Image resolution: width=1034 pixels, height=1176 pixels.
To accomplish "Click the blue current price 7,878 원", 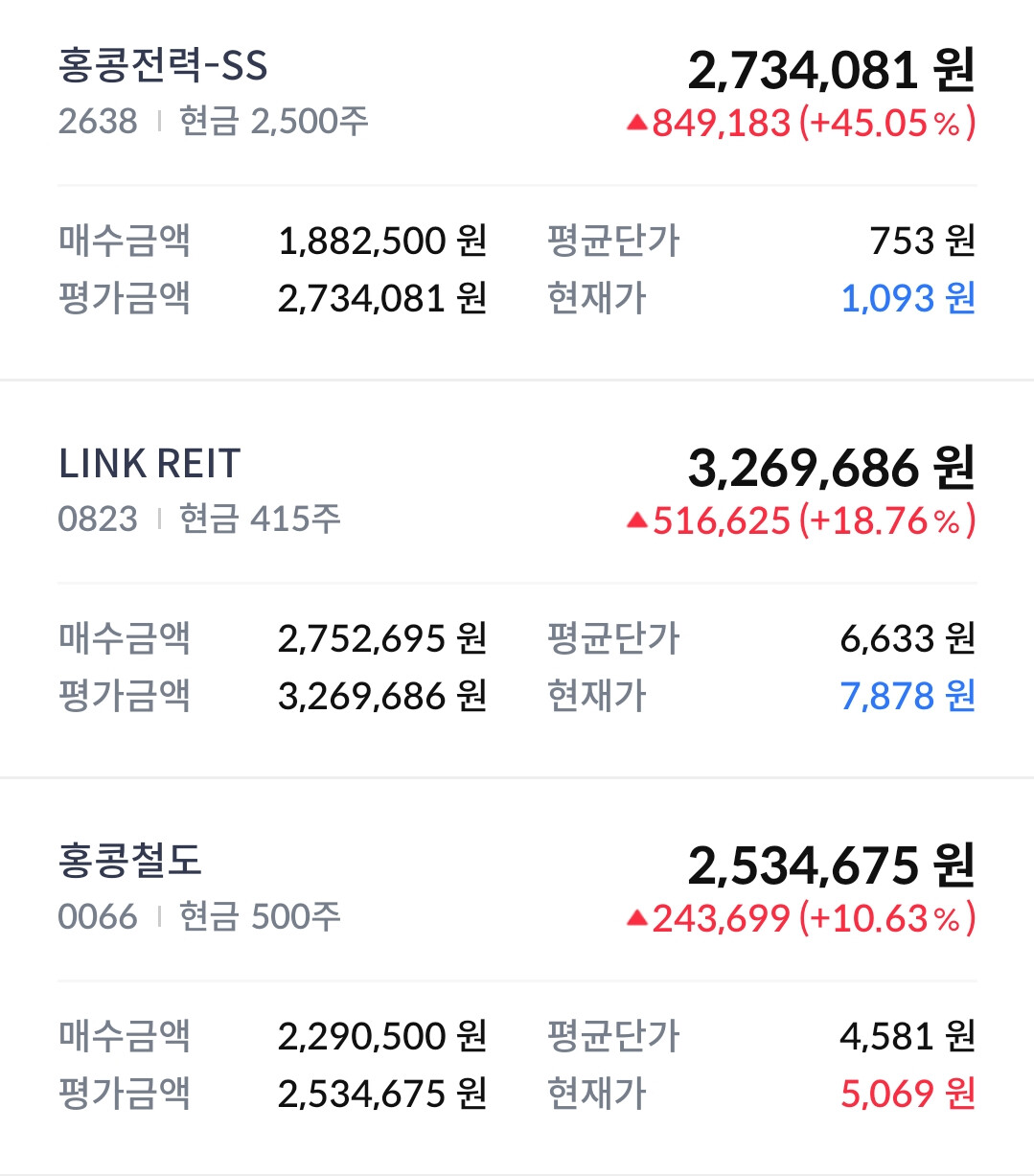I will pos(908,696).
